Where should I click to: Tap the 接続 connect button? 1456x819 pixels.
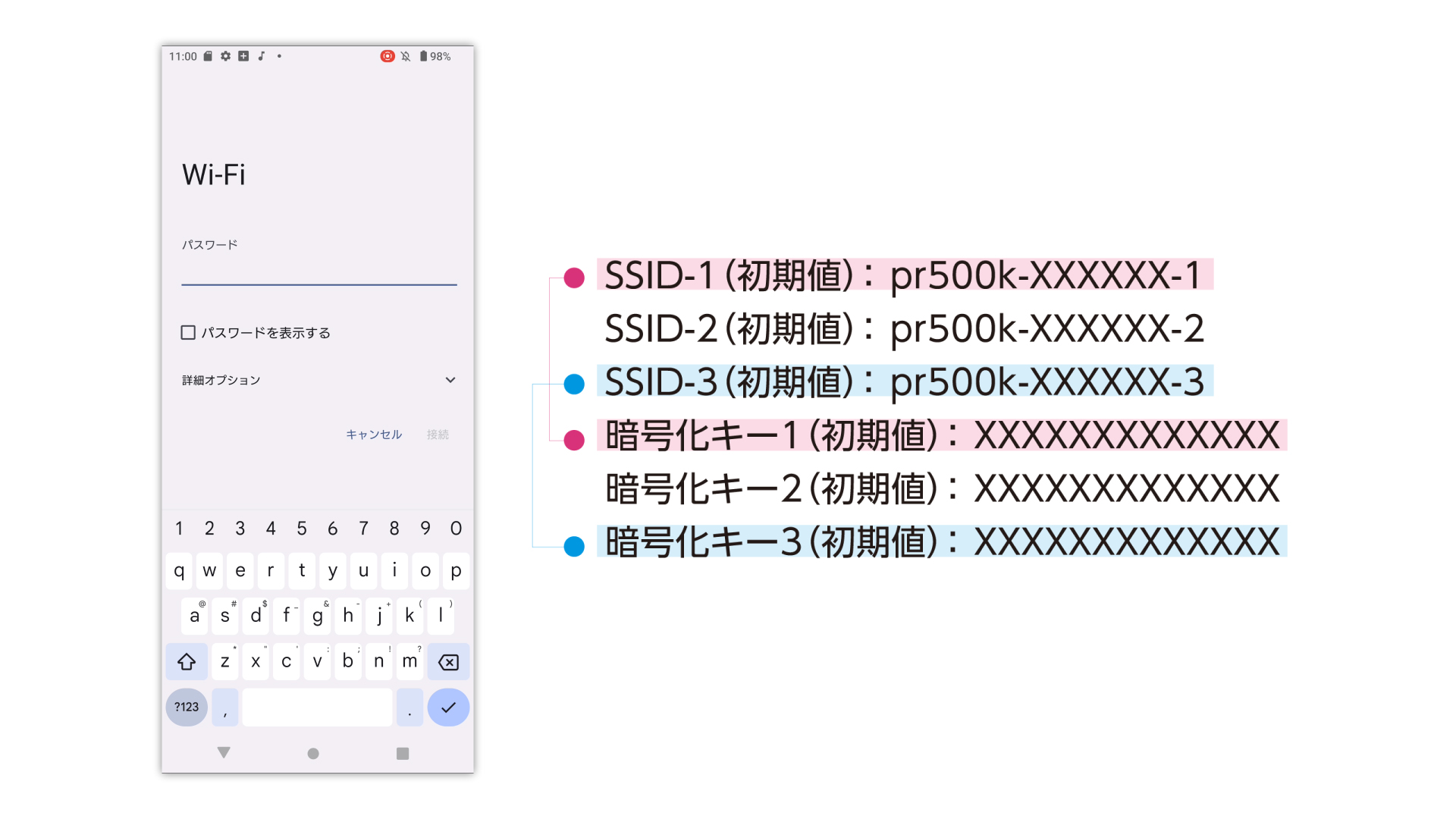click(x=438, y=435)
